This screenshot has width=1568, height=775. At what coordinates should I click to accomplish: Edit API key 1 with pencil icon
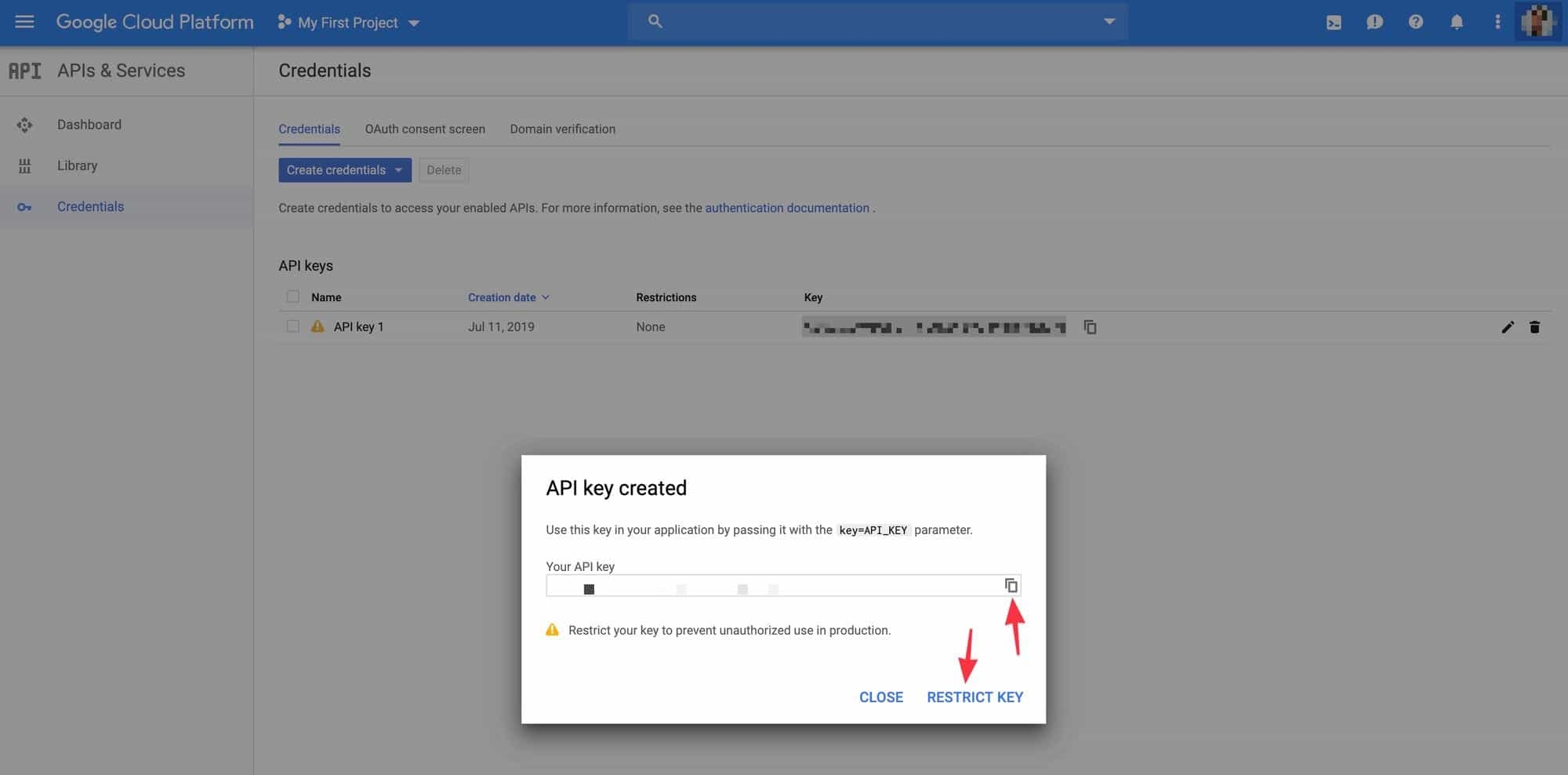(x=1508, y=327)
